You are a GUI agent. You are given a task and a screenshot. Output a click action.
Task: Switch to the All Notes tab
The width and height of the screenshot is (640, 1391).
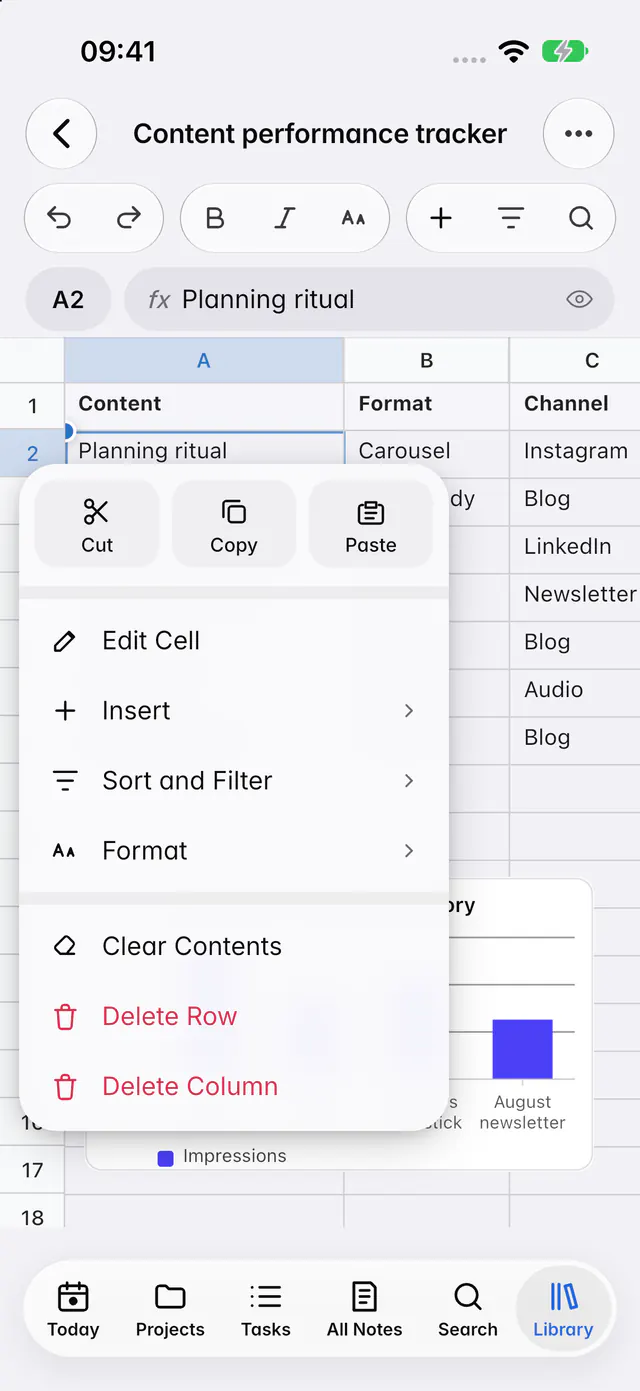tap(364, 1310)
